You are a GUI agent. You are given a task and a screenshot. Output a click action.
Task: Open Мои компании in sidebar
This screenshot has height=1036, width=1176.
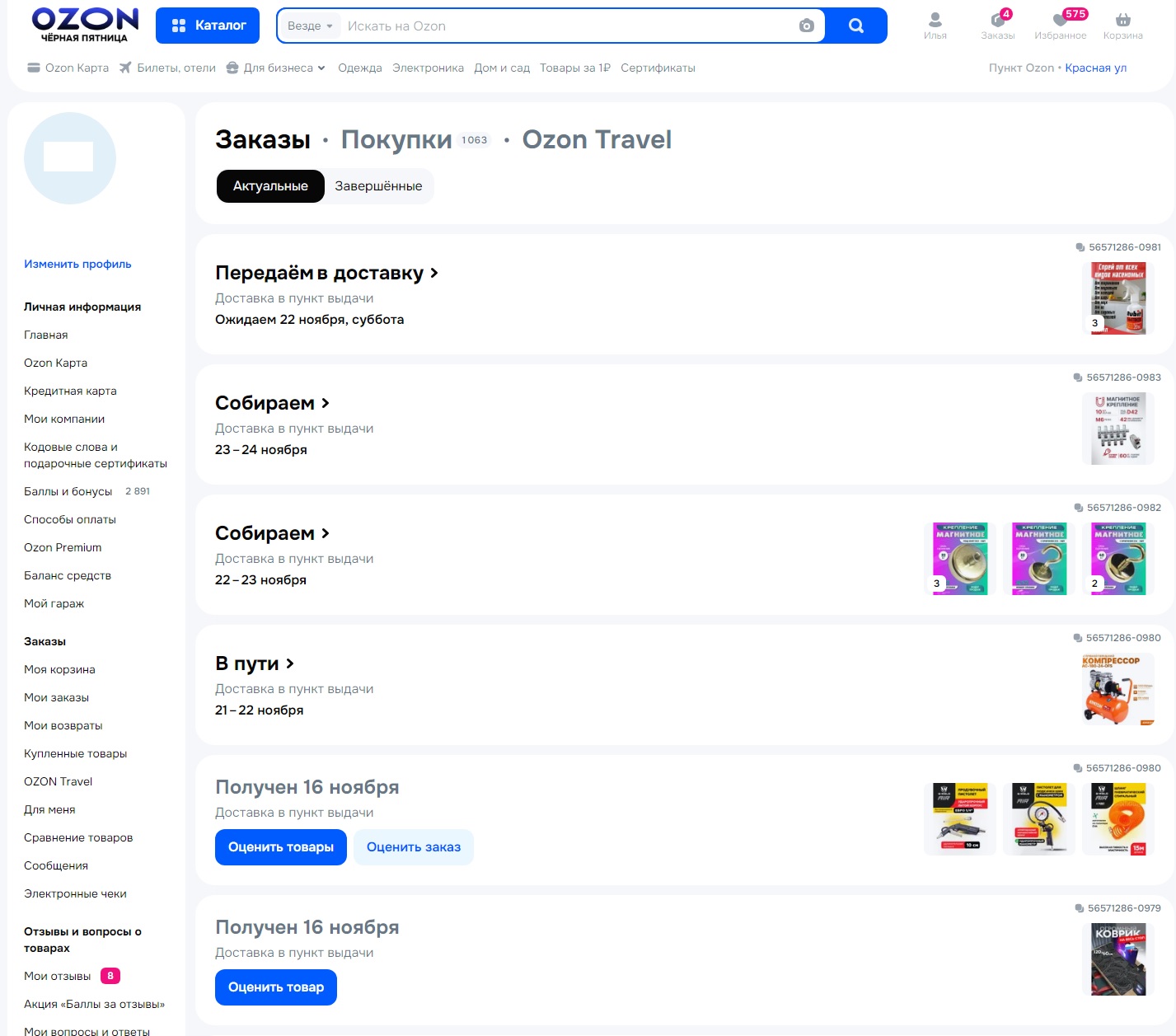(64, 419)
